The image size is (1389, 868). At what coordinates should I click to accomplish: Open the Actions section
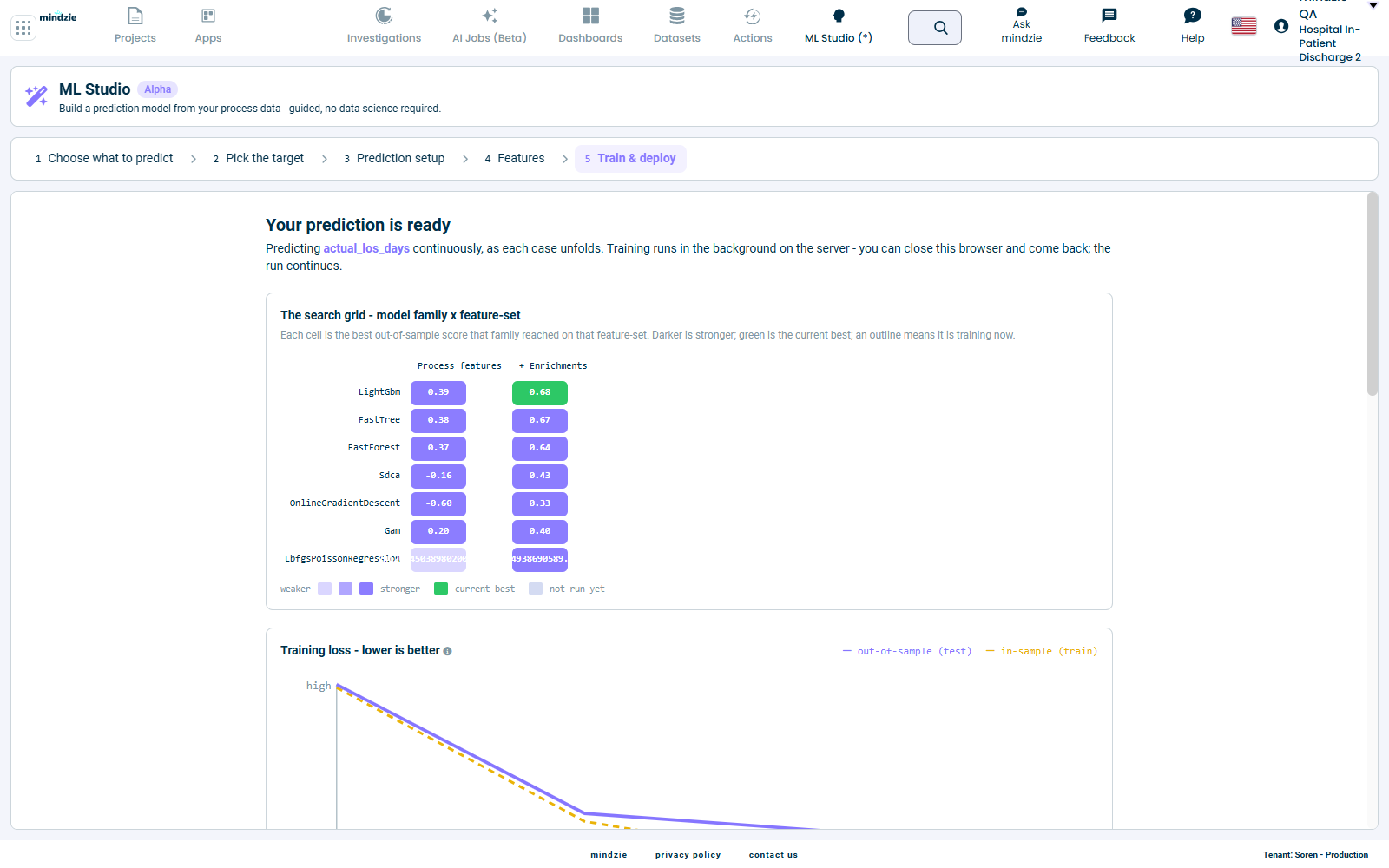753,26
